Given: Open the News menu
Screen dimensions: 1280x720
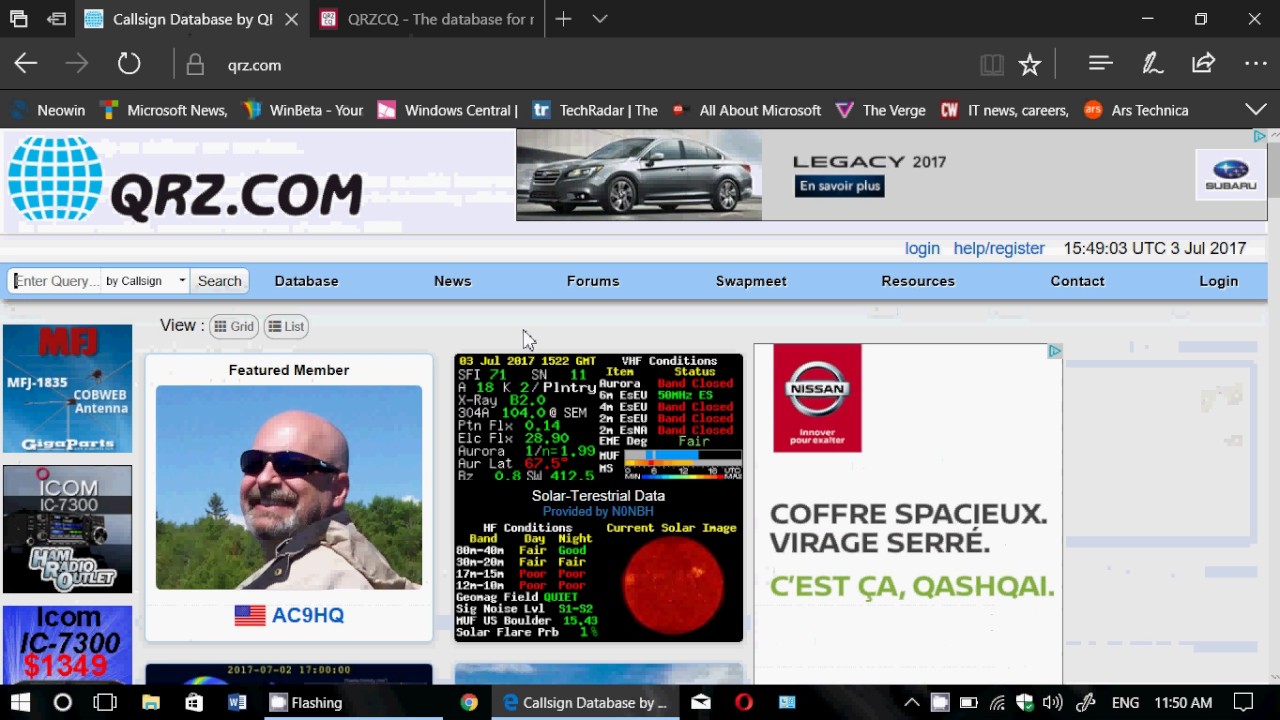Looking at the screenshot, I should click(x=452, y=281).
